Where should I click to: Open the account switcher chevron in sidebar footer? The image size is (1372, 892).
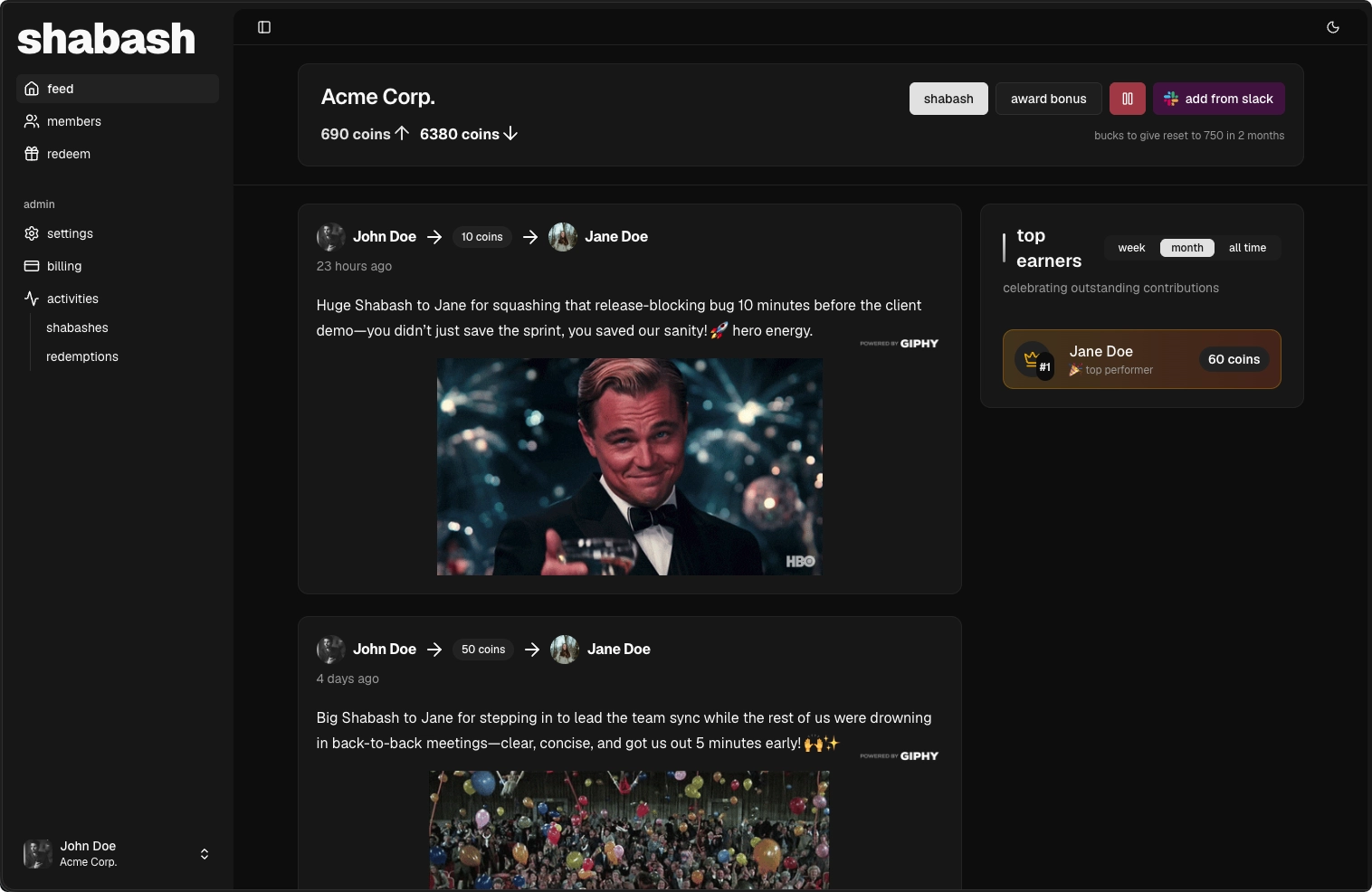pyautogui.click(x=205, y=854)
